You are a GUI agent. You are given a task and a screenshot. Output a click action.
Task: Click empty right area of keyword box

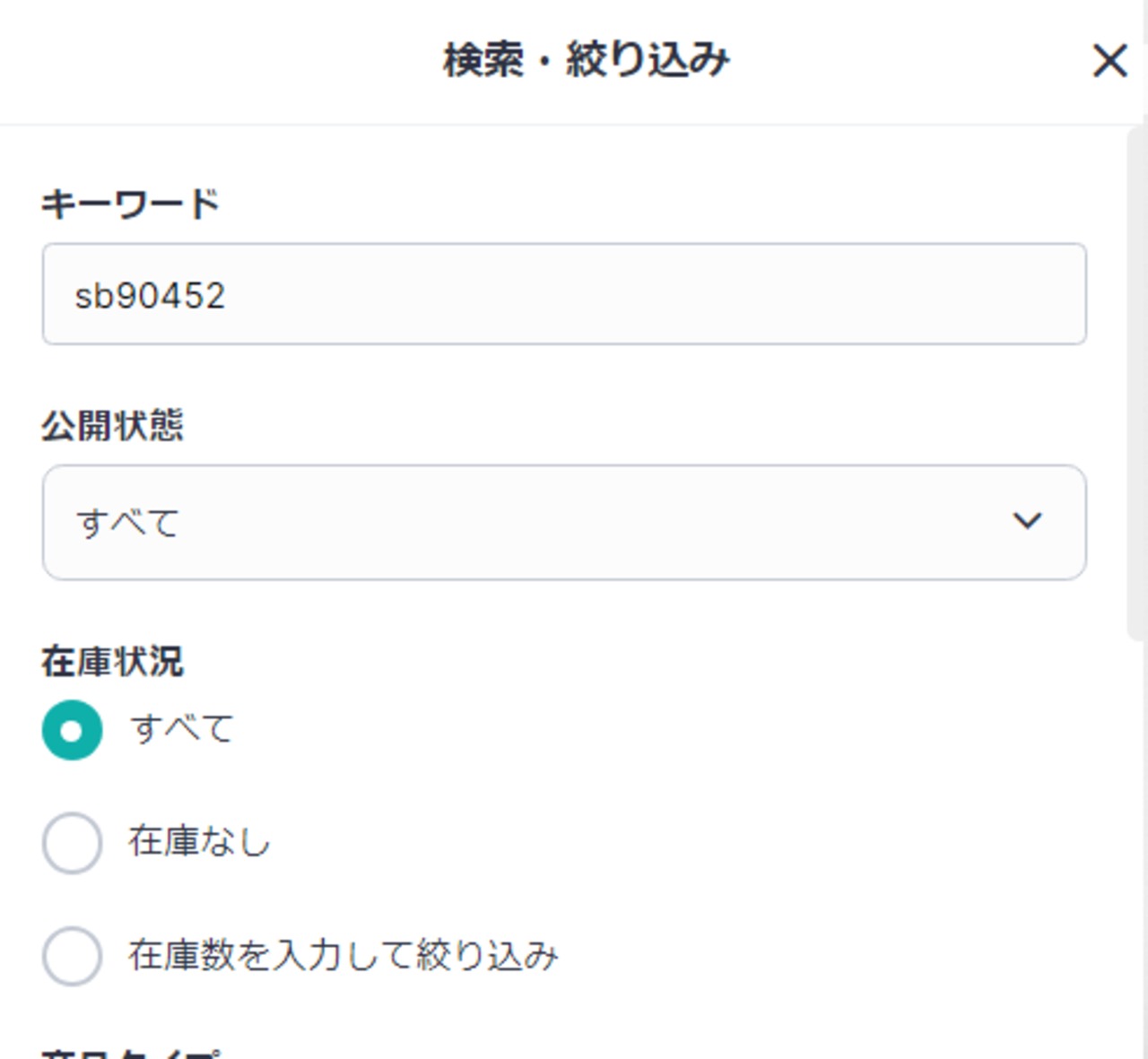pos(807,294)
